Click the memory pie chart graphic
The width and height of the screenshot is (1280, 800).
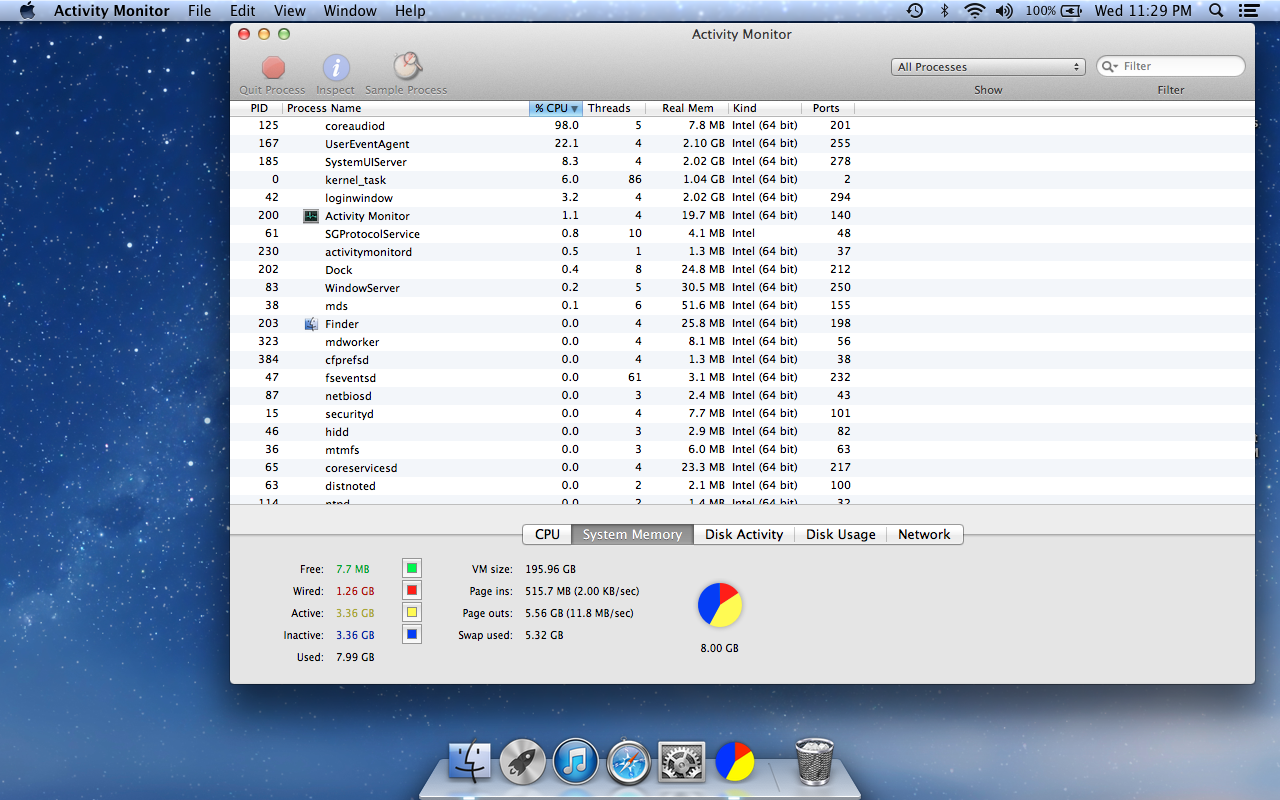(720, 605)
